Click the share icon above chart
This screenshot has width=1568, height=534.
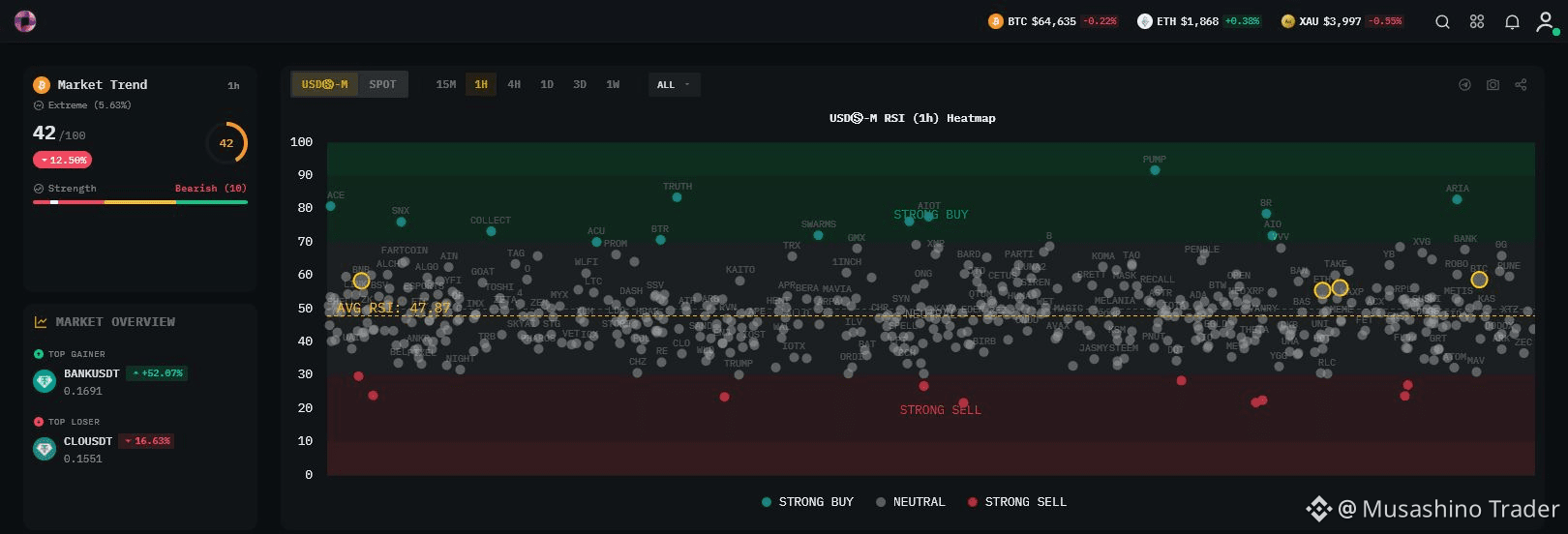pos(1521,85)
